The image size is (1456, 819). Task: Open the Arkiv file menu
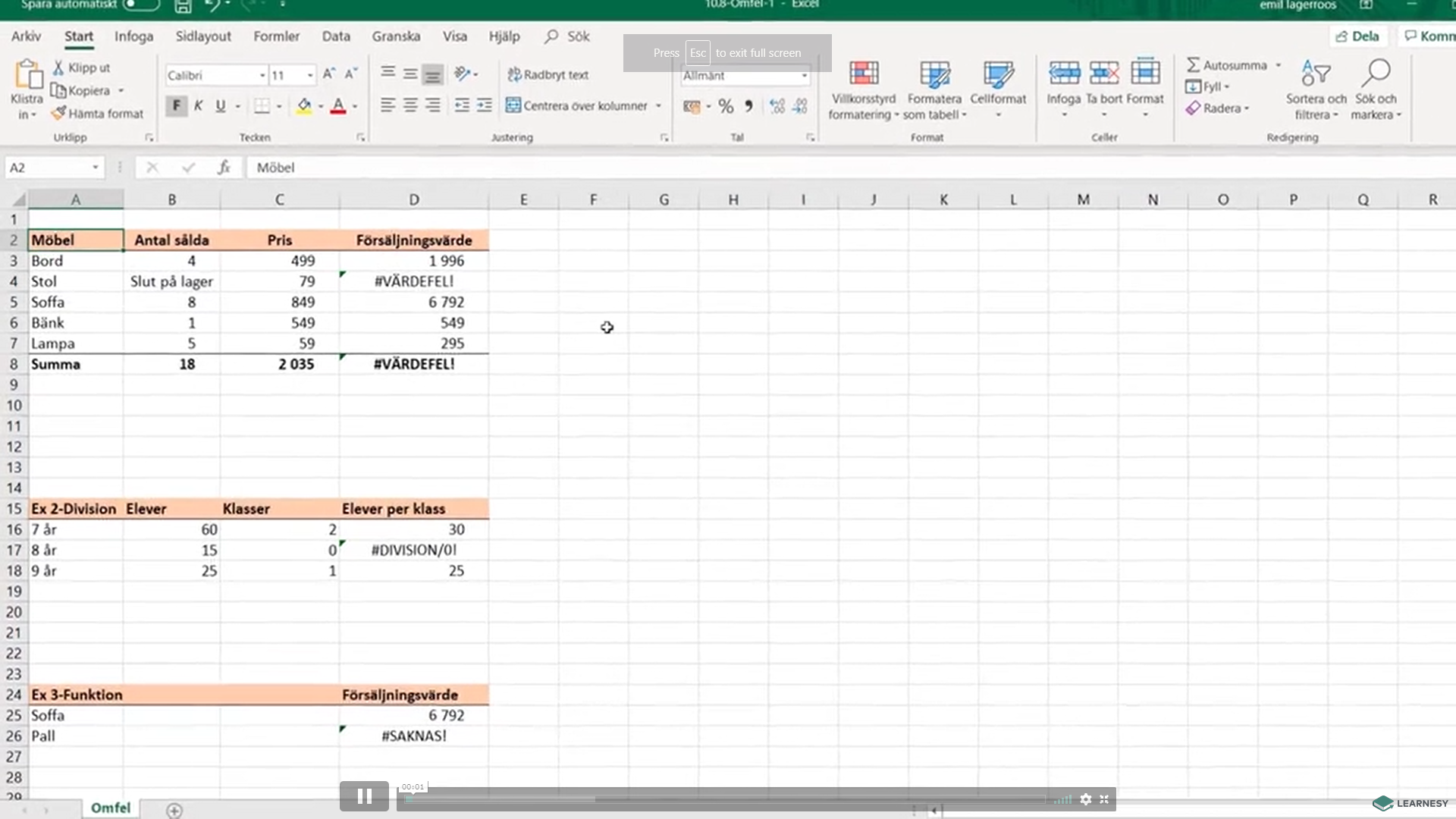[x=26, y=36]
